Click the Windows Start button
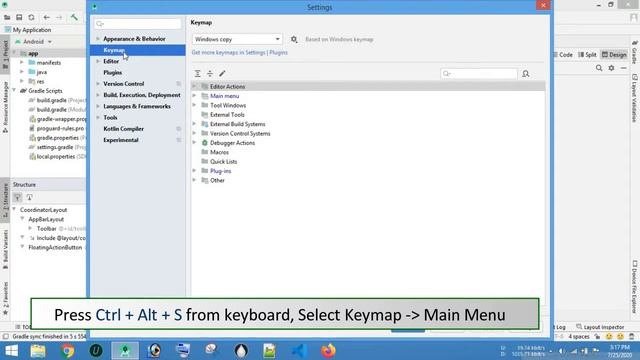The width and height of the screenshot is (640, 360). [x=11, y=351]
